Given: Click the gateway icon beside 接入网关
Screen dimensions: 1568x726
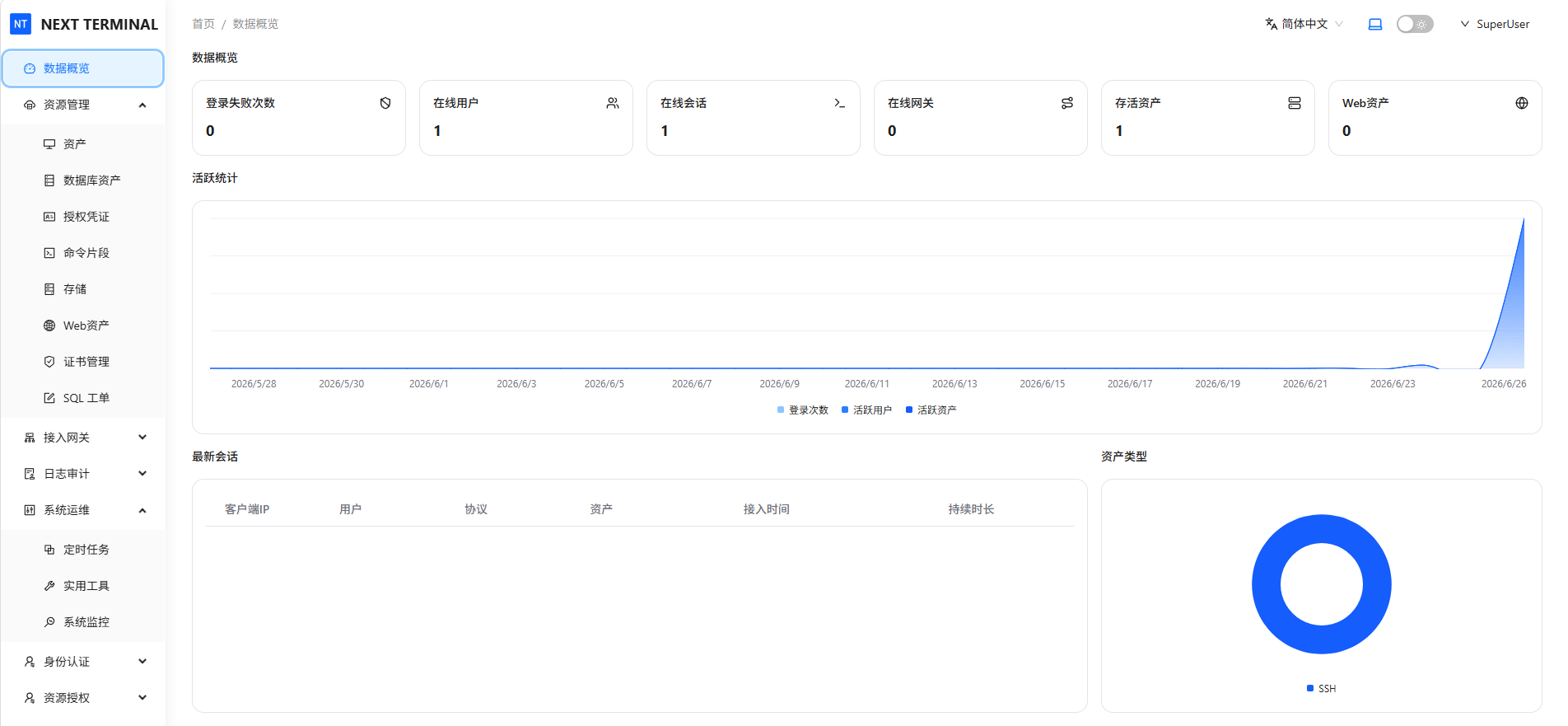Looking at the screenshot, I should tap(30, 438).
